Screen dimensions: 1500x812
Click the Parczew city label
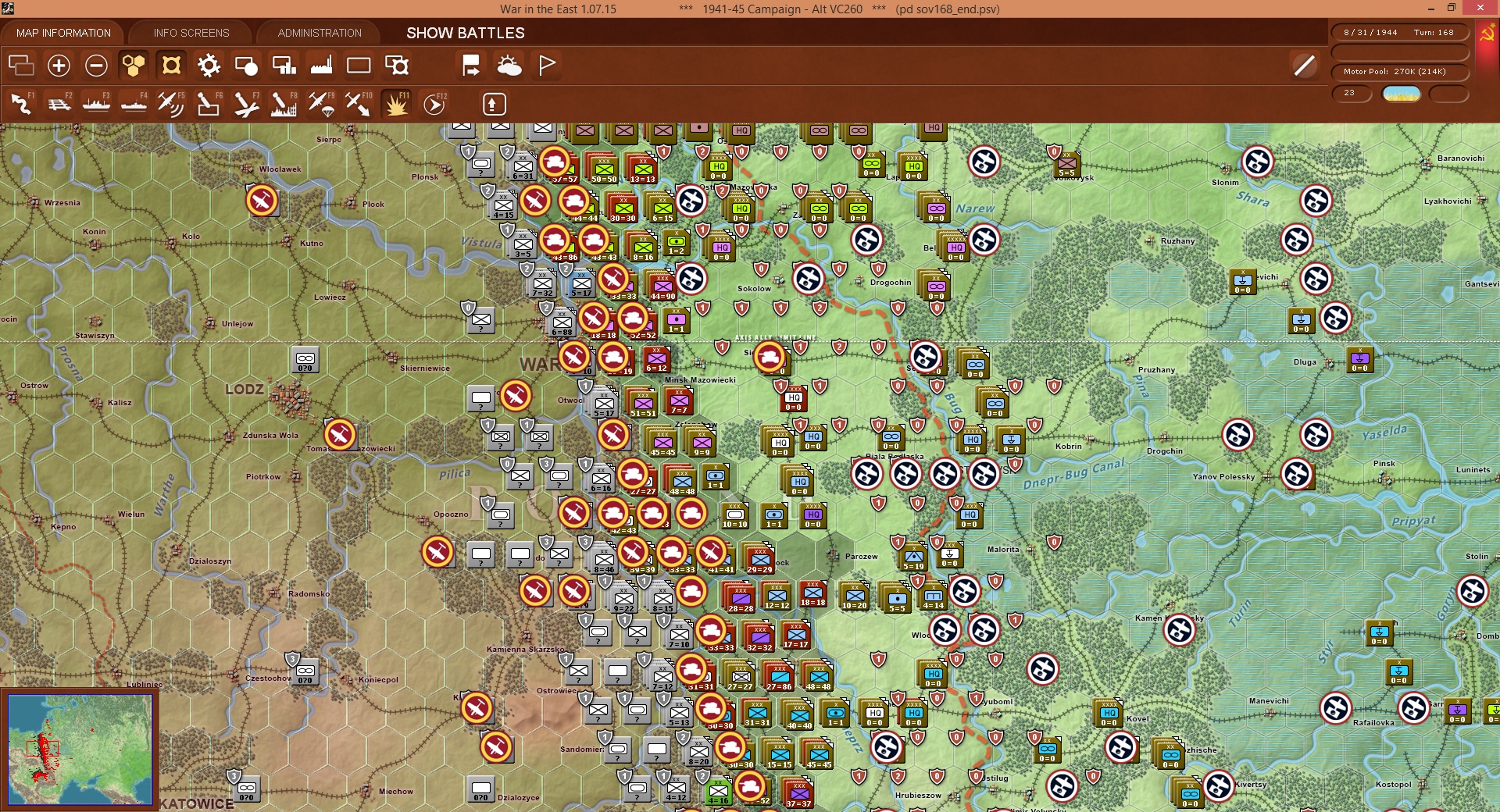pyautogui.click(x=862, y=556)
